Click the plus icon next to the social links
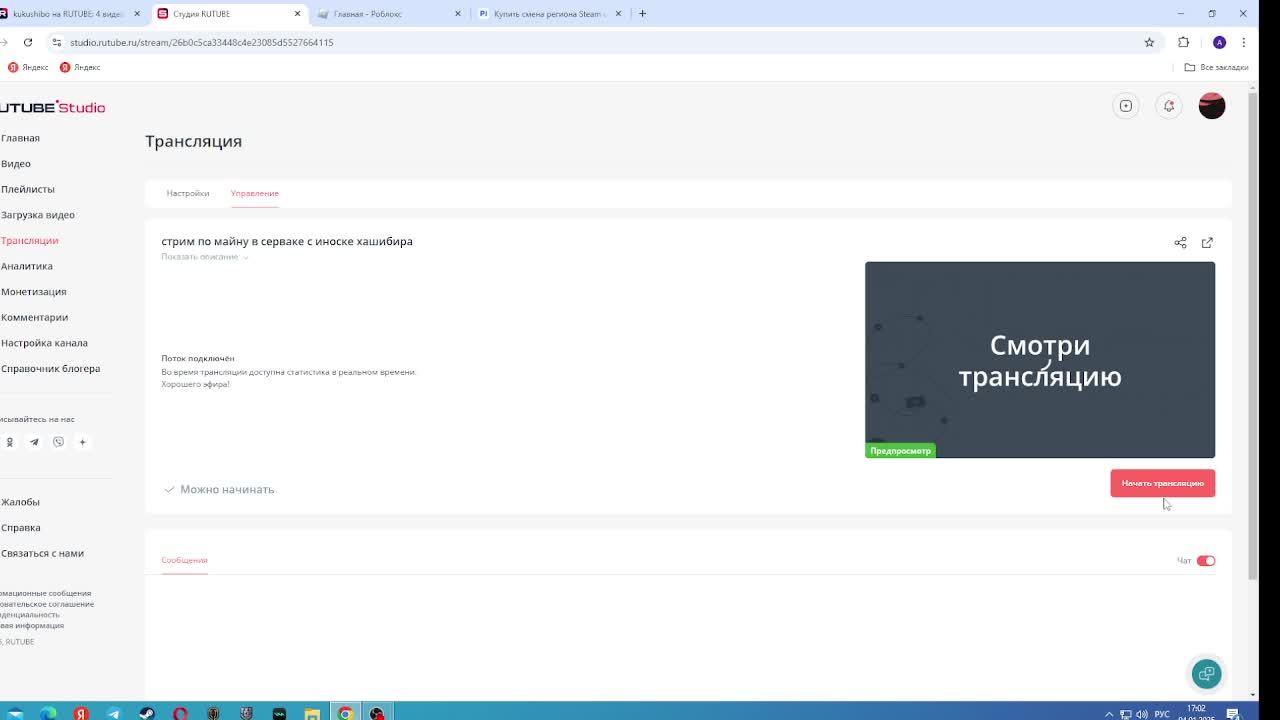 click(83, 442)
